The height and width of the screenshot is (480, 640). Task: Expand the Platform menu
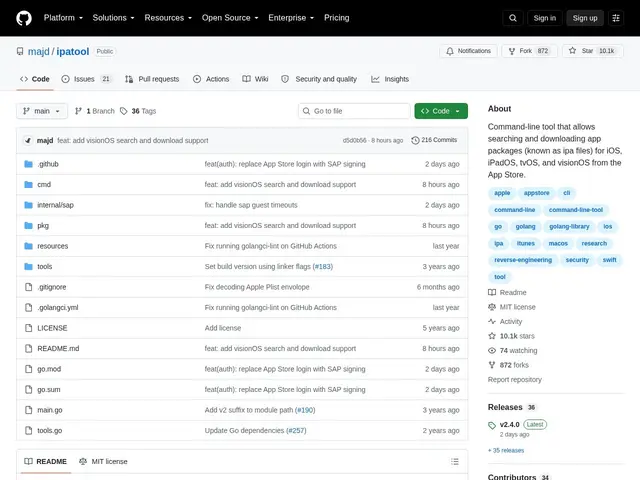63,18
